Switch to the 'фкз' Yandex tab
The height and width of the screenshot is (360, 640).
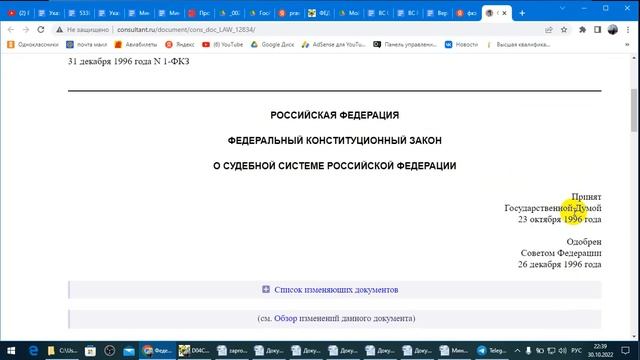(467, 13)
